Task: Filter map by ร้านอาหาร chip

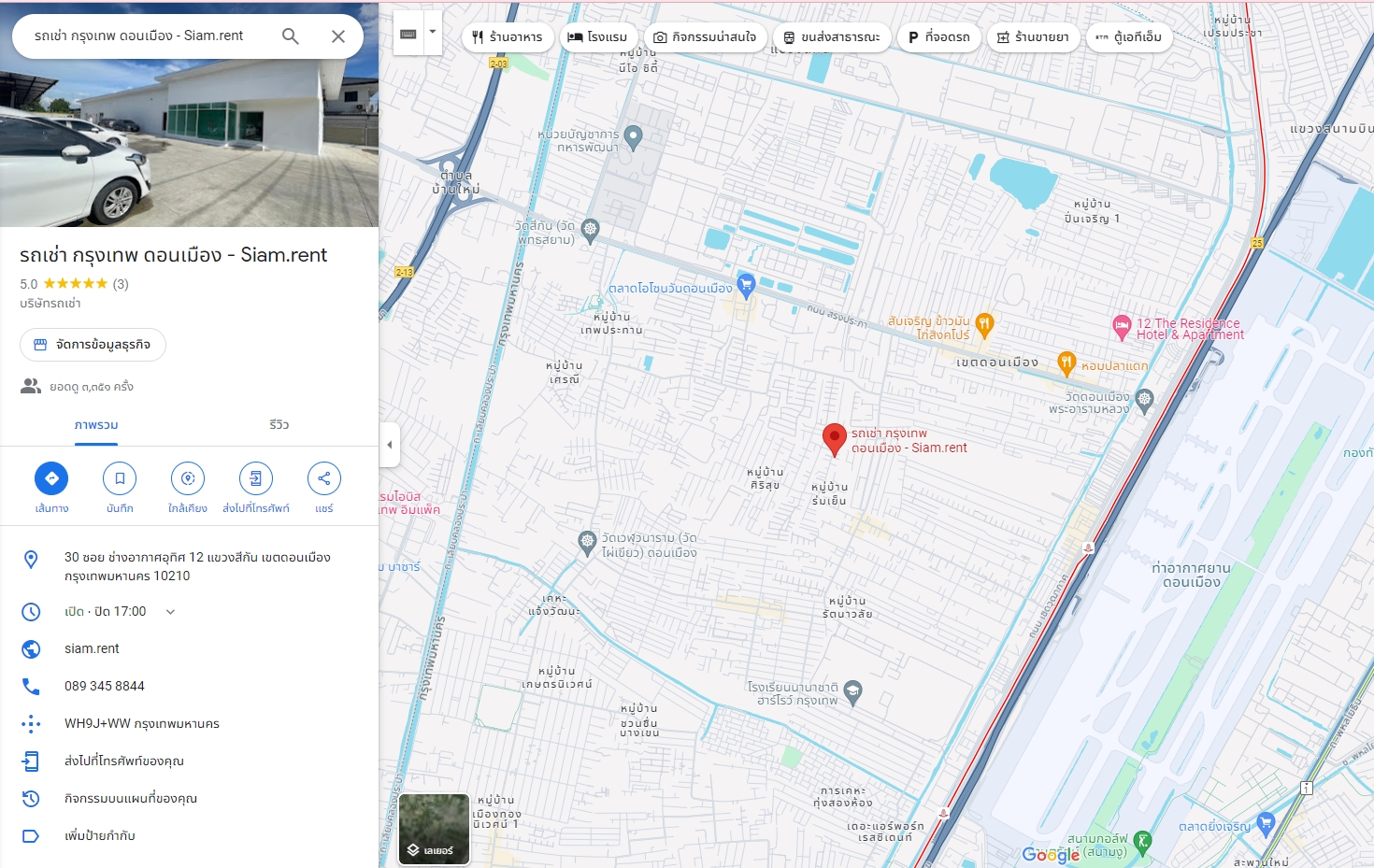Action: coord(508,37)
